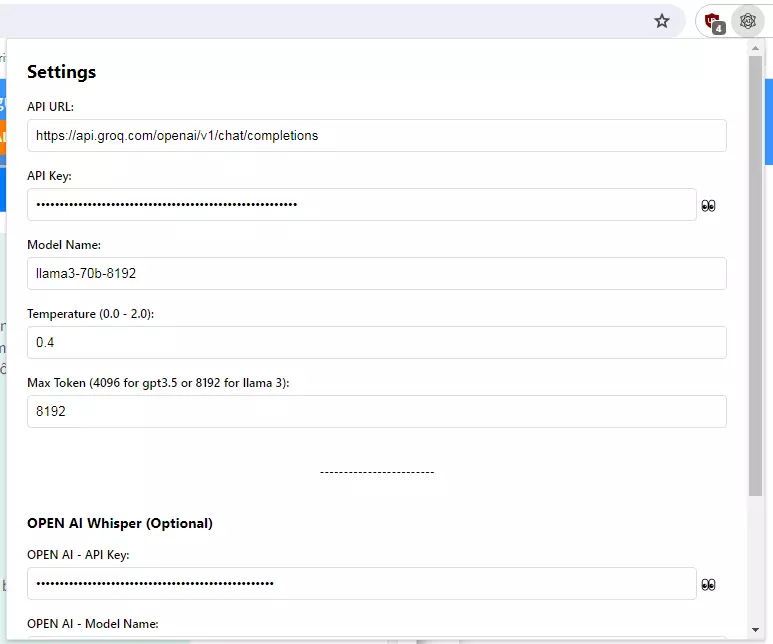This screenshot has width=773, height=644.
Task: Click the scrollbar down arrow in Settings popup
Action: tap(755, 630)
